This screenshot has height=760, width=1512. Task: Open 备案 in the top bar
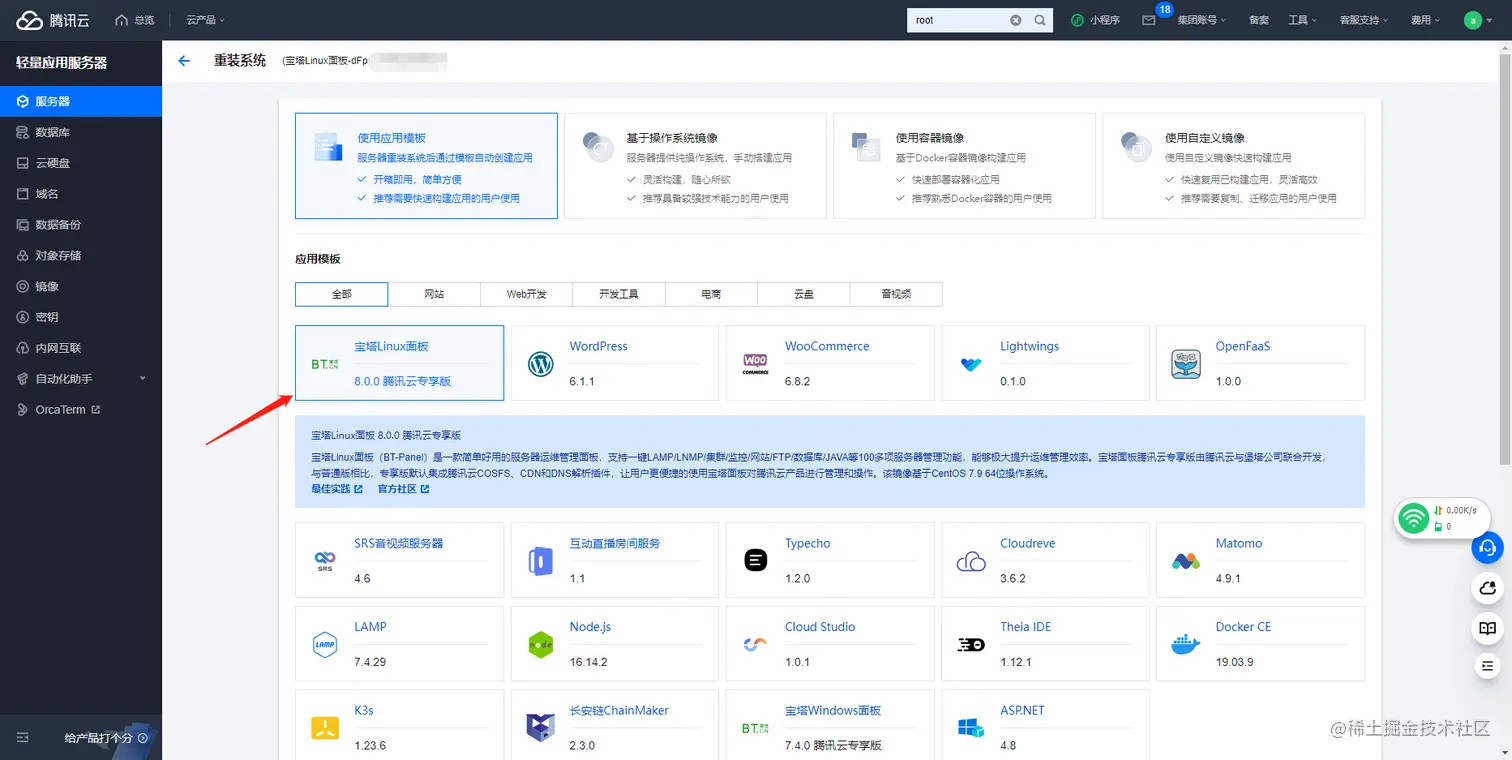pos(1259,20)
